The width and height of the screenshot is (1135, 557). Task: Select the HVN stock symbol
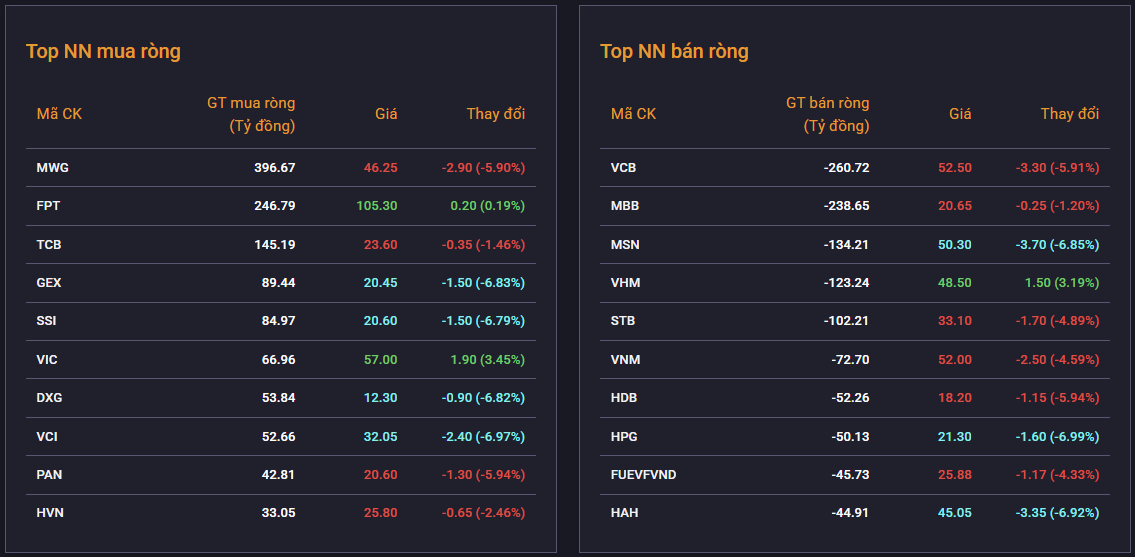(50, 513)
